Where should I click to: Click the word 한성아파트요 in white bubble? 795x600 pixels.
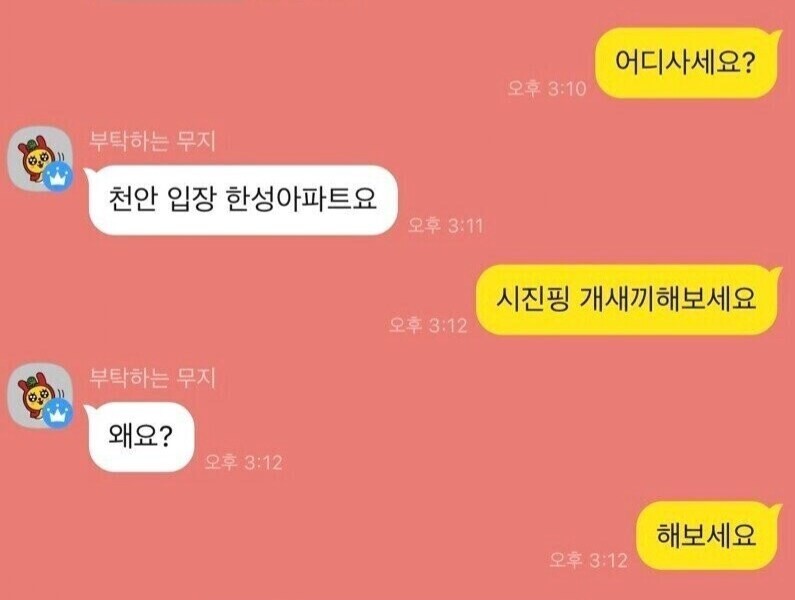coord(300,199)
